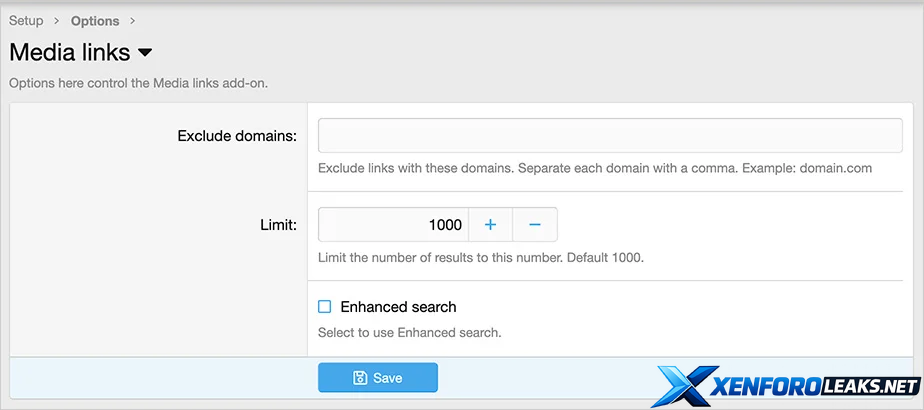This screenshot has width=924, height=410.
Task: Enable the Enhanced search checkbox
Action: [x=324, y=307]
